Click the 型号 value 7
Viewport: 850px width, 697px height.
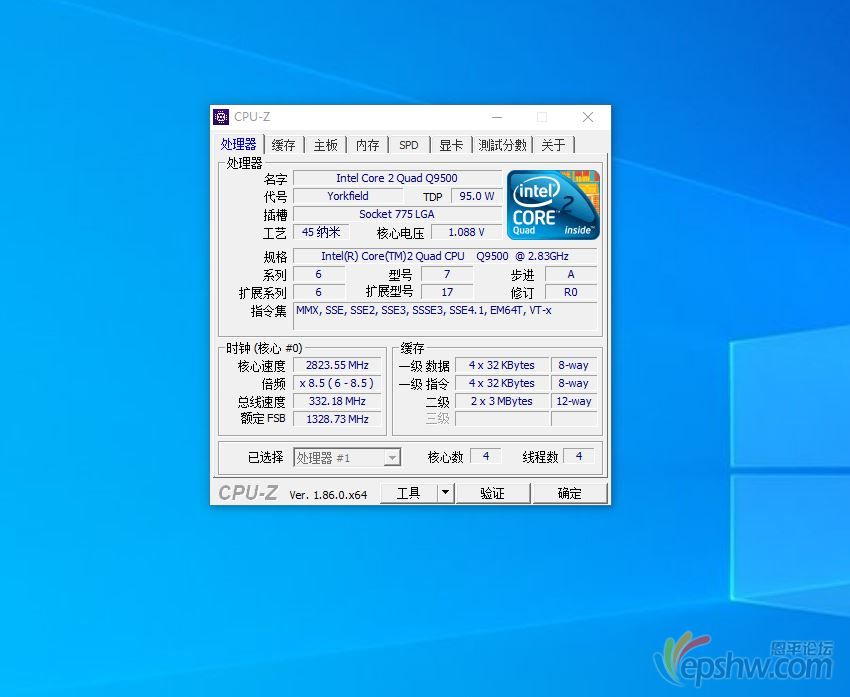pos(447,274)
